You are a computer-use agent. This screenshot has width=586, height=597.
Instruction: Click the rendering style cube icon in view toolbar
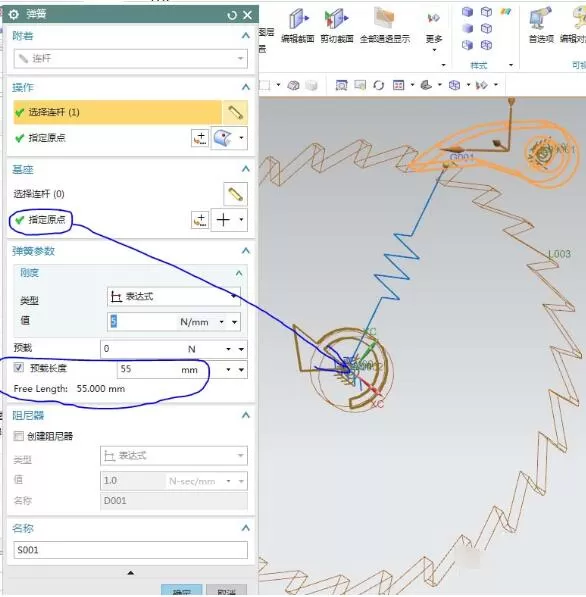pyautogui.click(x=454, y=85)
